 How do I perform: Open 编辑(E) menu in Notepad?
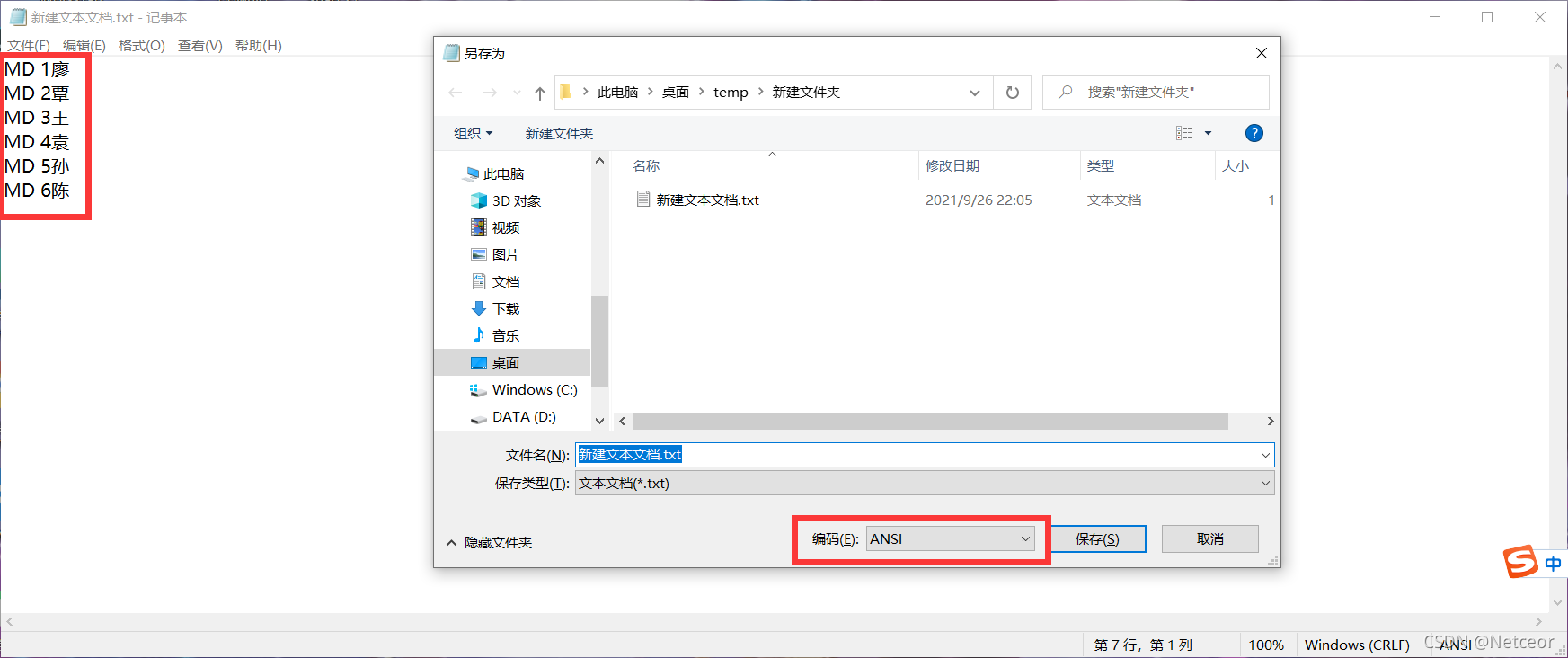click(84, 45)
